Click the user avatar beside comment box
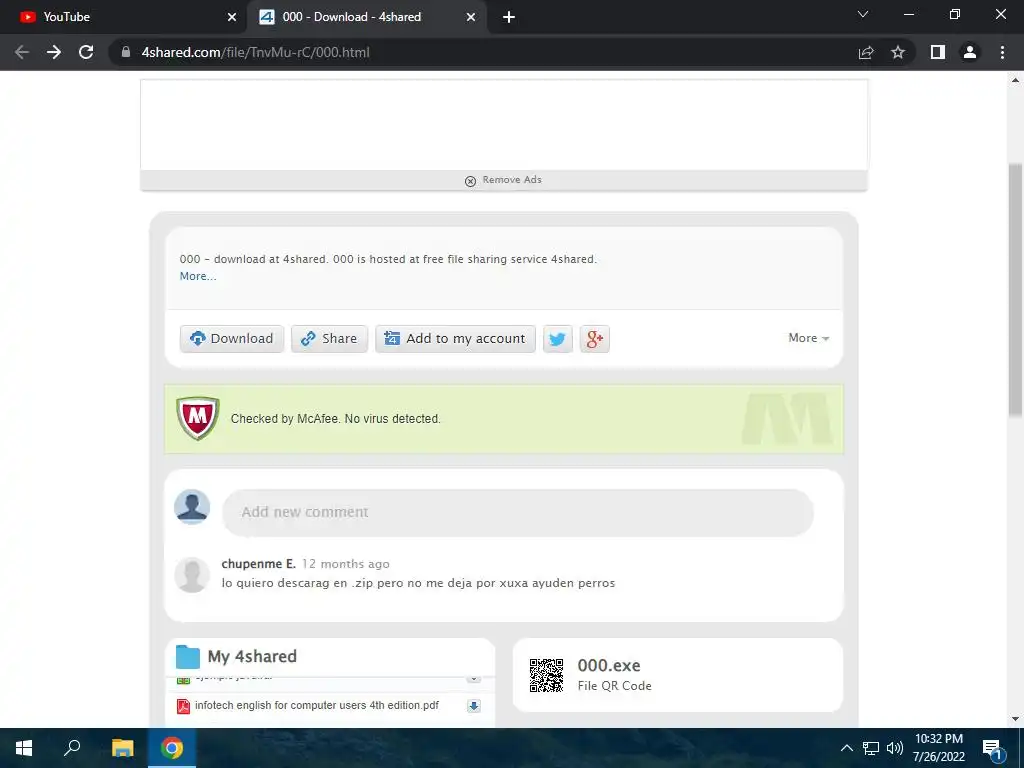This screenshot has height=768, width=1024. point(192,507)
